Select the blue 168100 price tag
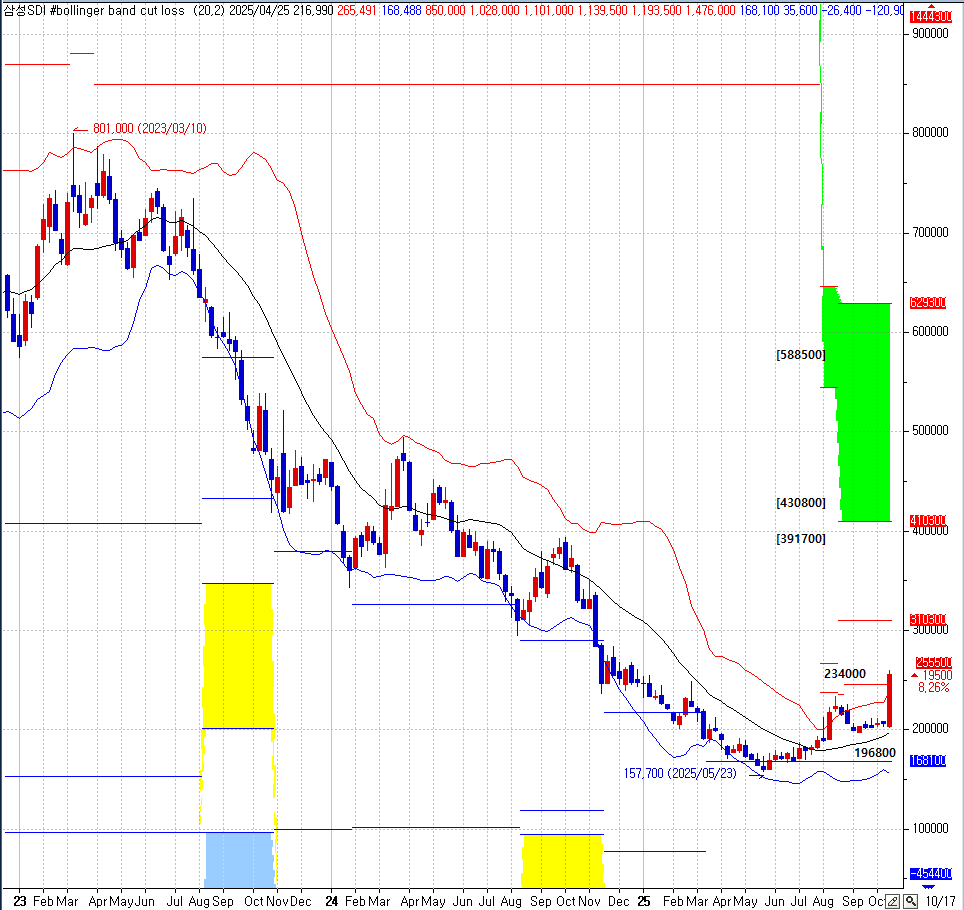Viewport: 964px width, 910px height. (929, 761)
